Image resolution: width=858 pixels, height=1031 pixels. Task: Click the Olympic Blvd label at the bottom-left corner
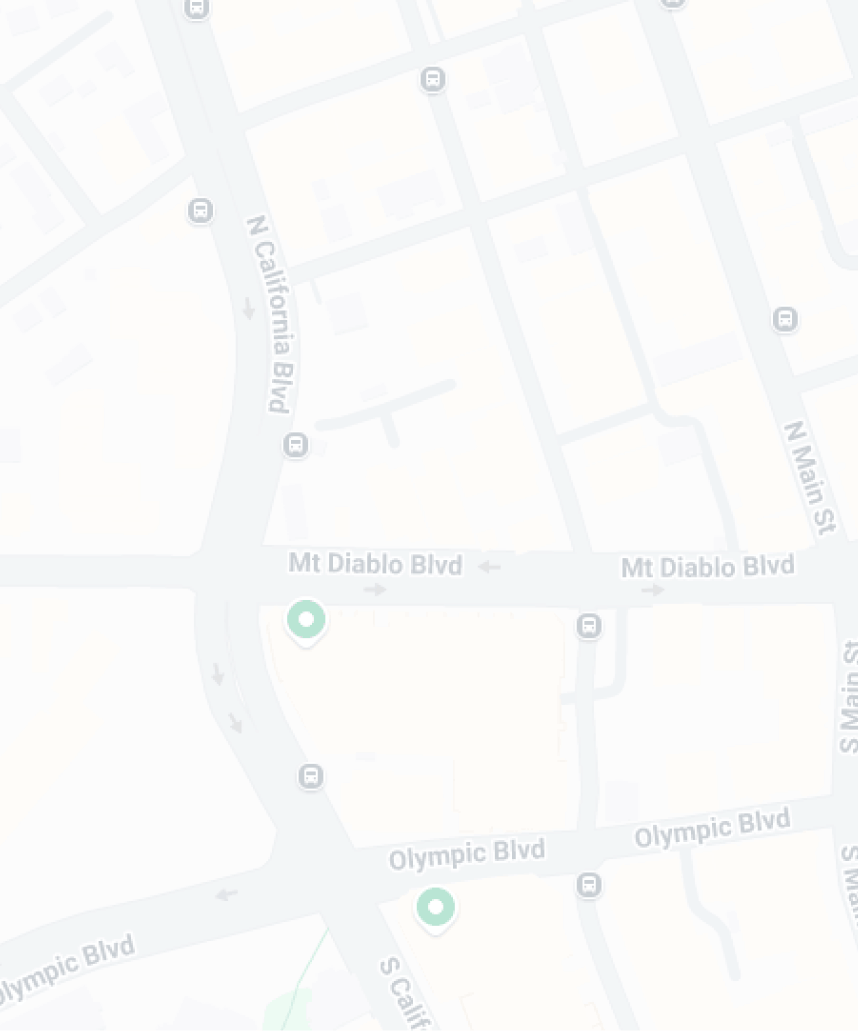pos(66,968)
